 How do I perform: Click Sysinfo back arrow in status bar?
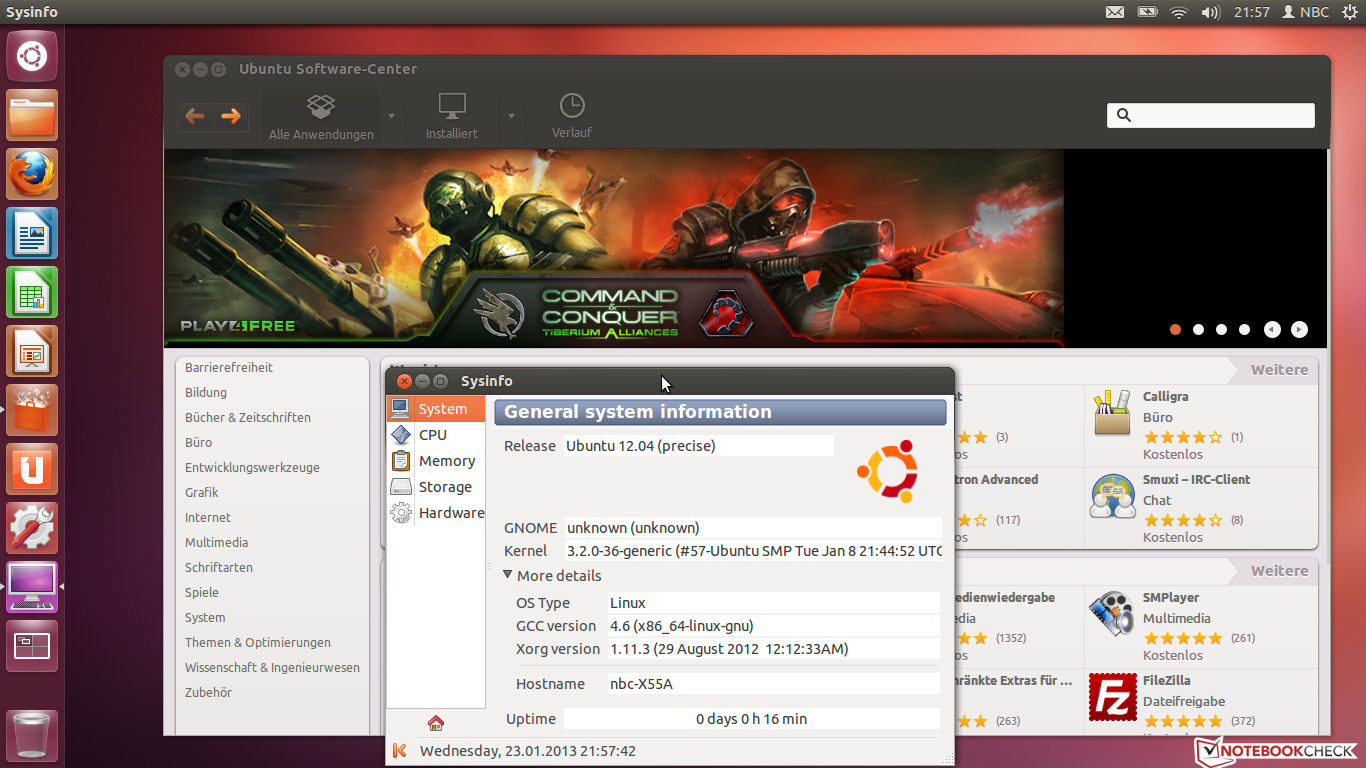pos(400,751)
